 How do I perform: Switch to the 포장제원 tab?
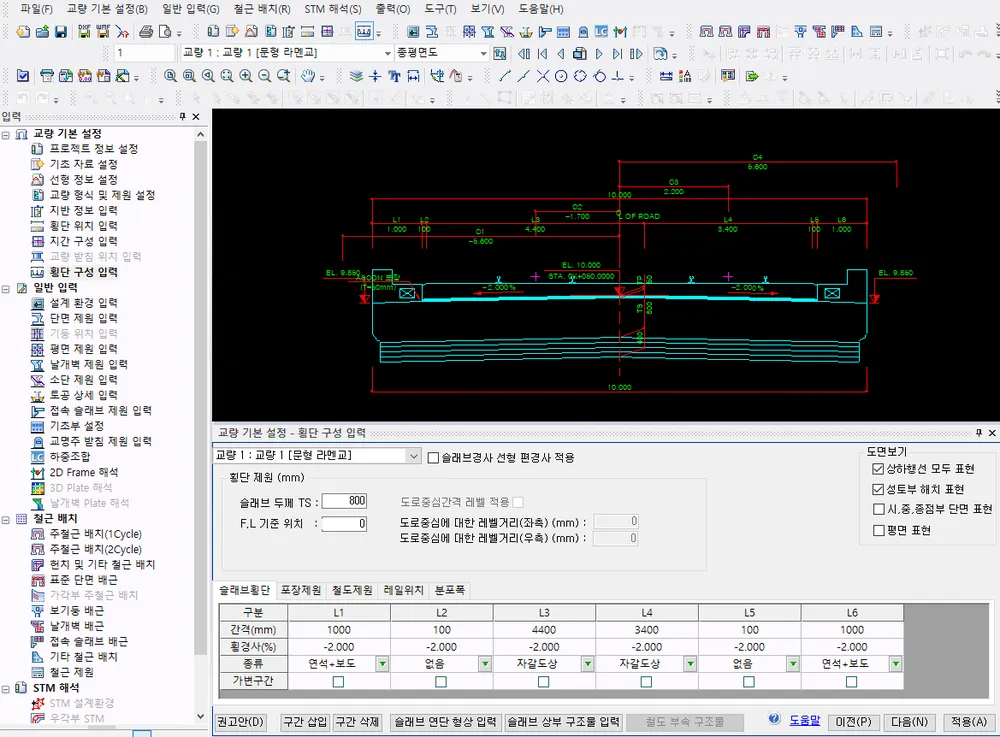pos(301,590)
